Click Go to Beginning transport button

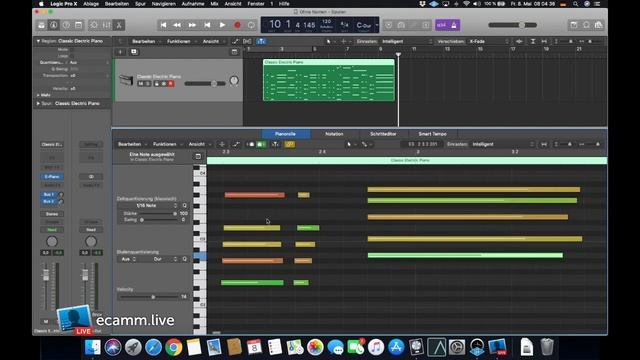[163, 25]
